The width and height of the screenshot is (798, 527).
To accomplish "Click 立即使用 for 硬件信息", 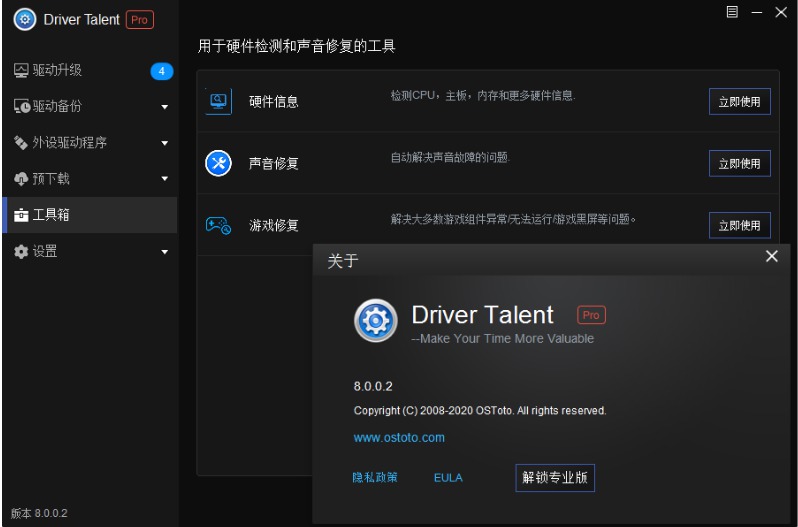I will [x=739, y=102].
